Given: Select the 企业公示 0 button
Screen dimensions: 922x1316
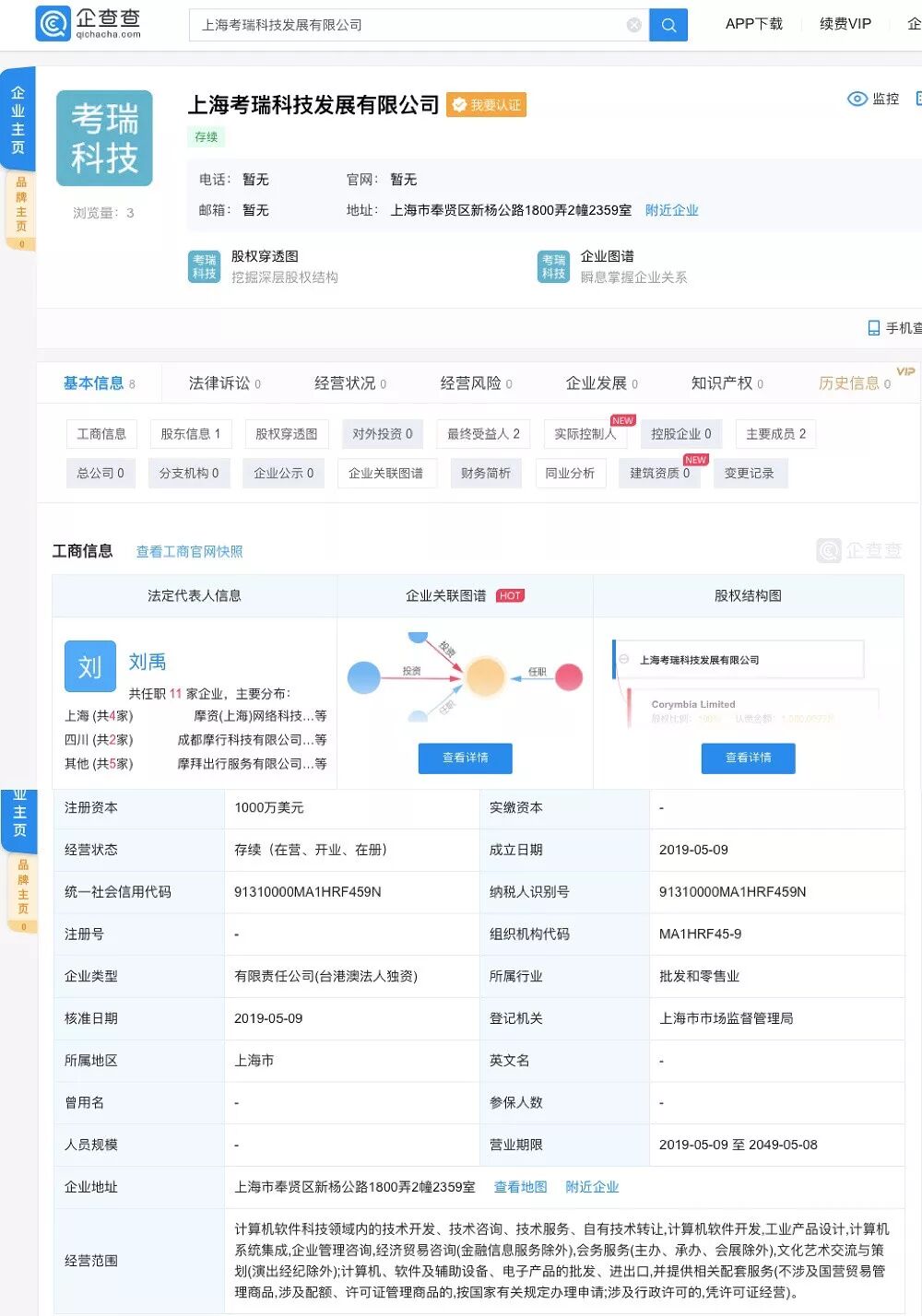Looking at the screenshot, I should pos(283,474).
